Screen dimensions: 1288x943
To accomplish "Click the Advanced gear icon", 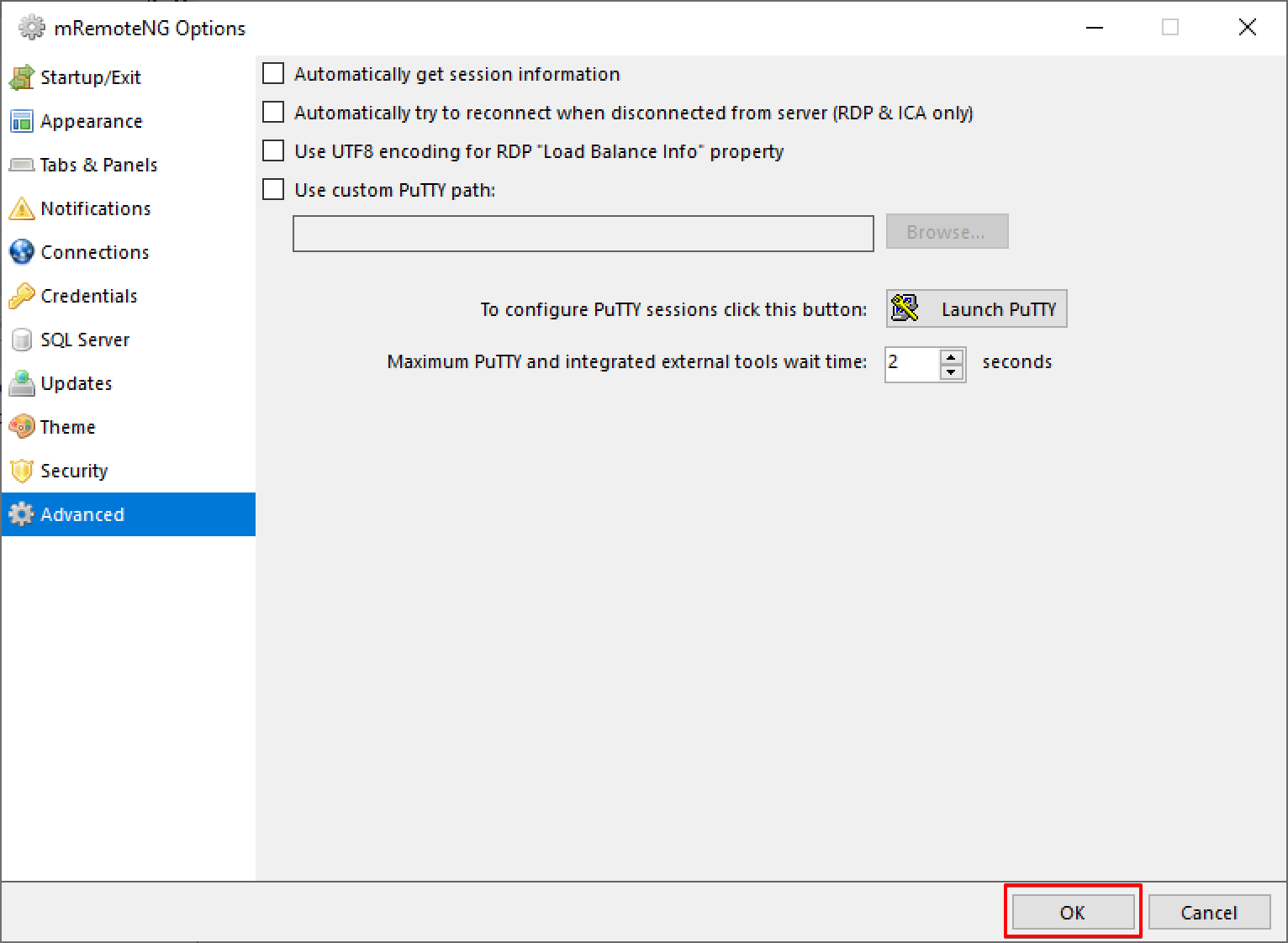I will [21, 514].
